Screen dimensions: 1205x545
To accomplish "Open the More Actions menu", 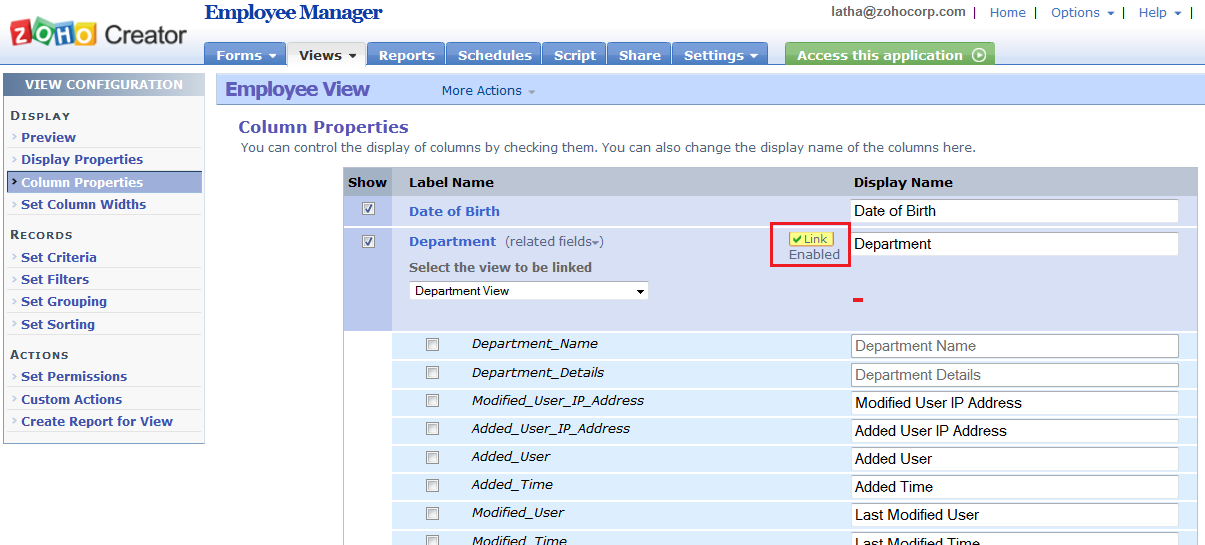I will coord(488,91).
